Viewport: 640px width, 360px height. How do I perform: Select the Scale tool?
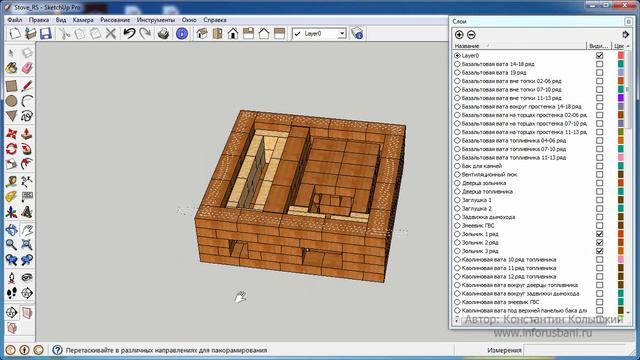(11, 164)
